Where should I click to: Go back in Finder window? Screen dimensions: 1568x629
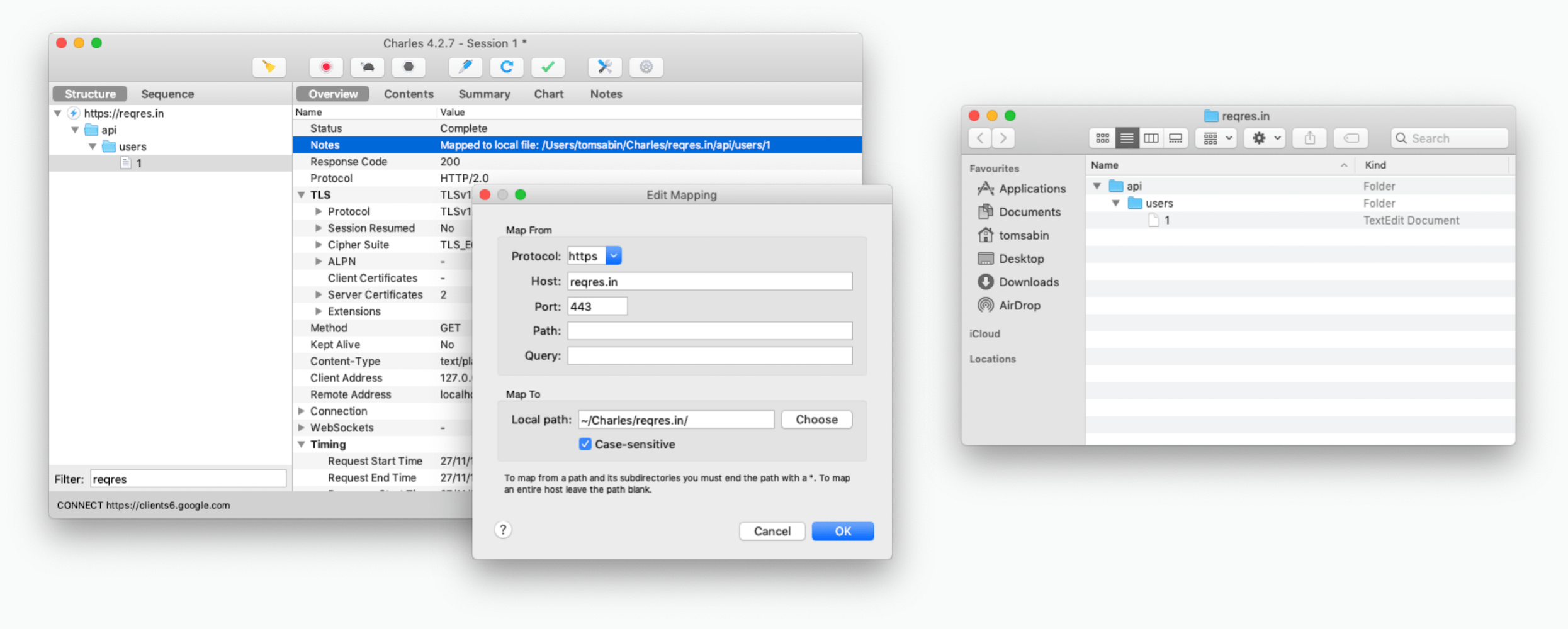pos(980,138)
